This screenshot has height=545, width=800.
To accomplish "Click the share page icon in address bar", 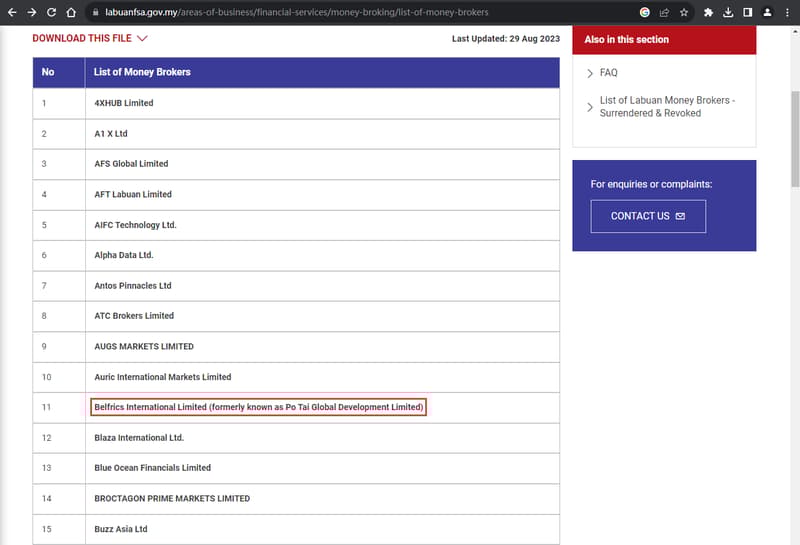I will pyautogui.click(x=665, y=12).
